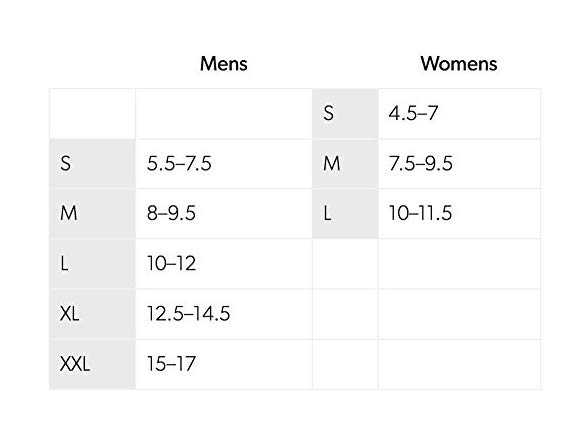
Task: Select the womens M size label
Action: [x=345, y=164]
